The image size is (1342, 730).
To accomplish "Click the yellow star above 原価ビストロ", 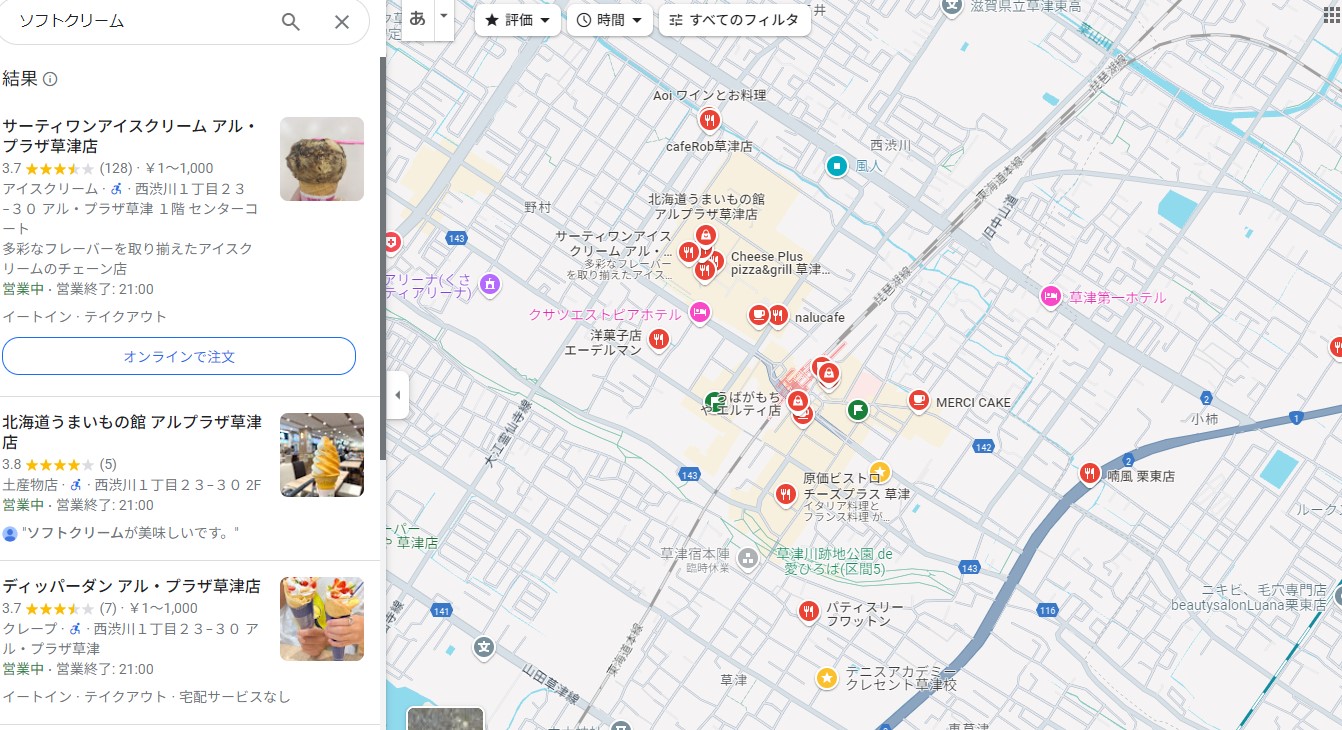I will pos(880,470).
